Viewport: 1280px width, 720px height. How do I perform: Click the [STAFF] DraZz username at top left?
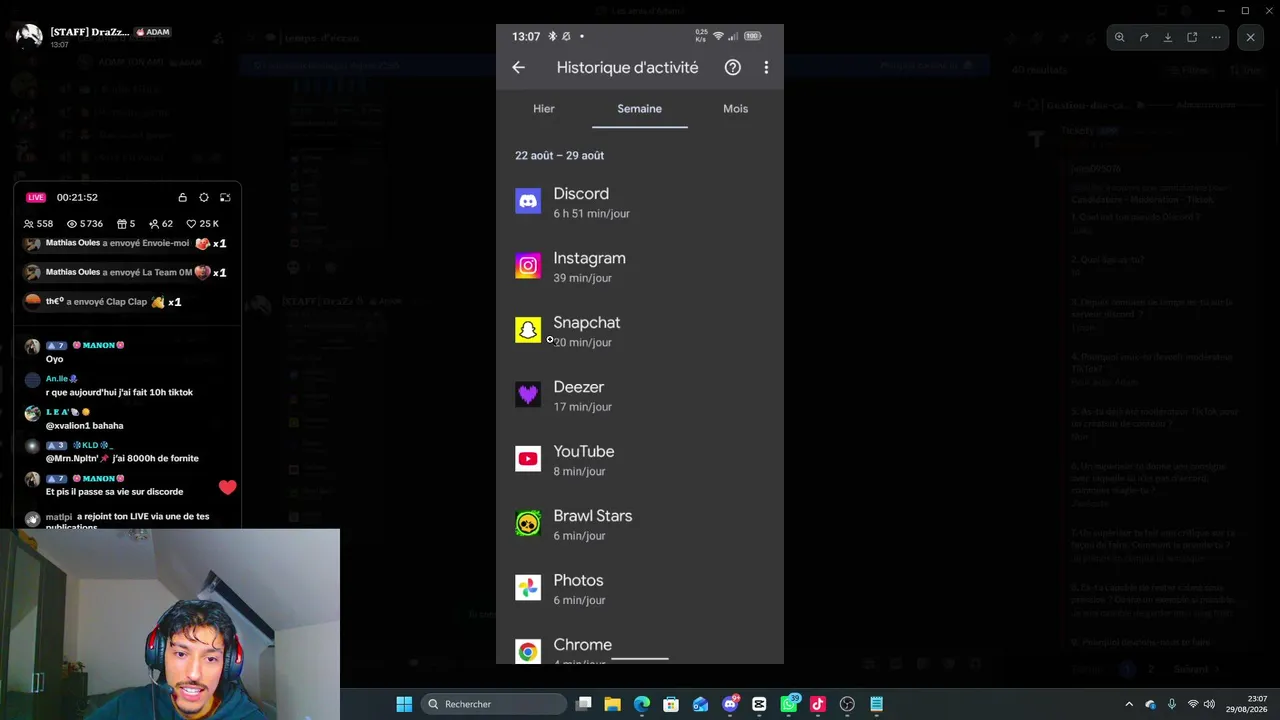pos(89,32)
